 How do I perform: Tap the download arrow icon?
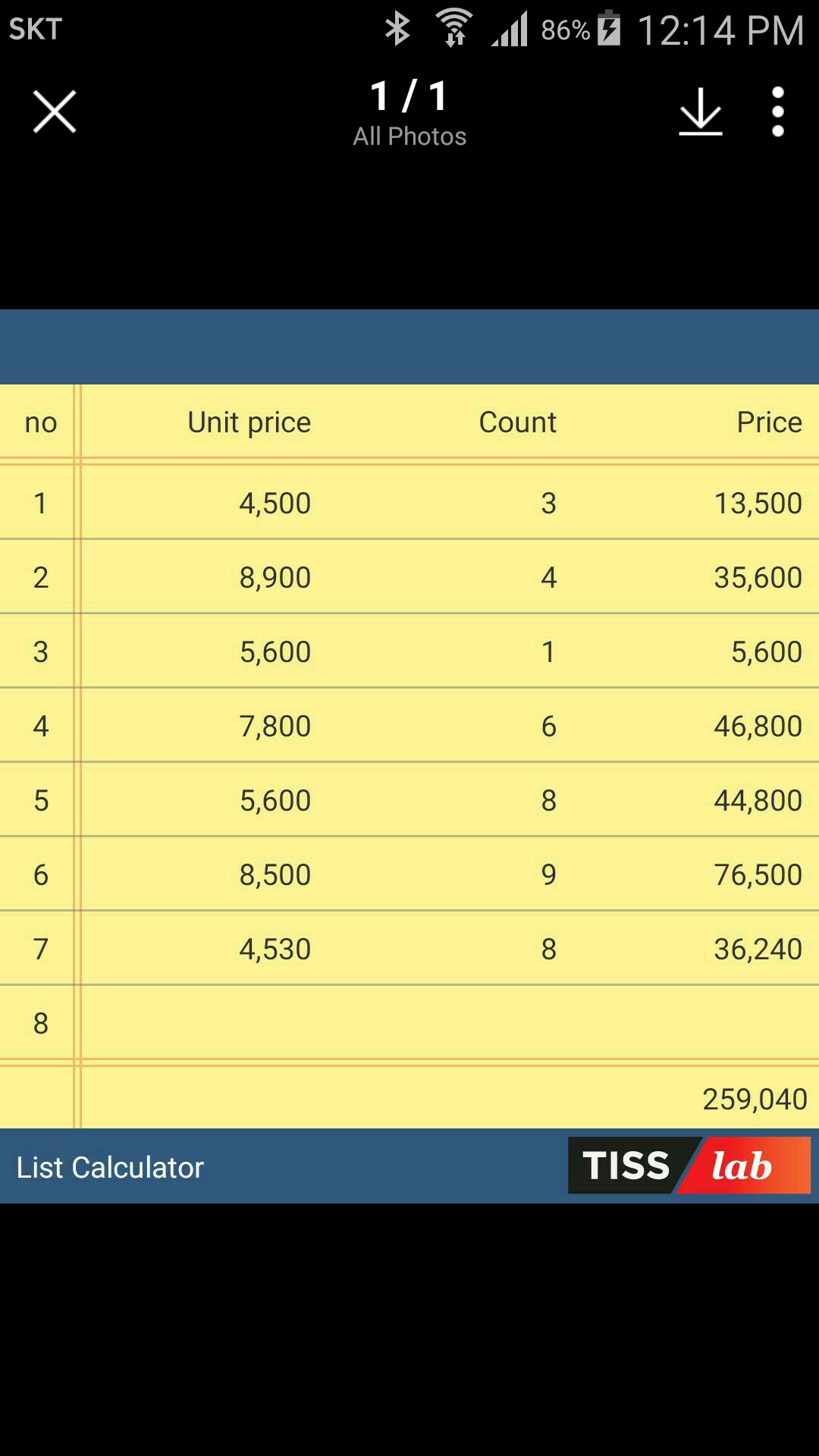tap(700, 111)
